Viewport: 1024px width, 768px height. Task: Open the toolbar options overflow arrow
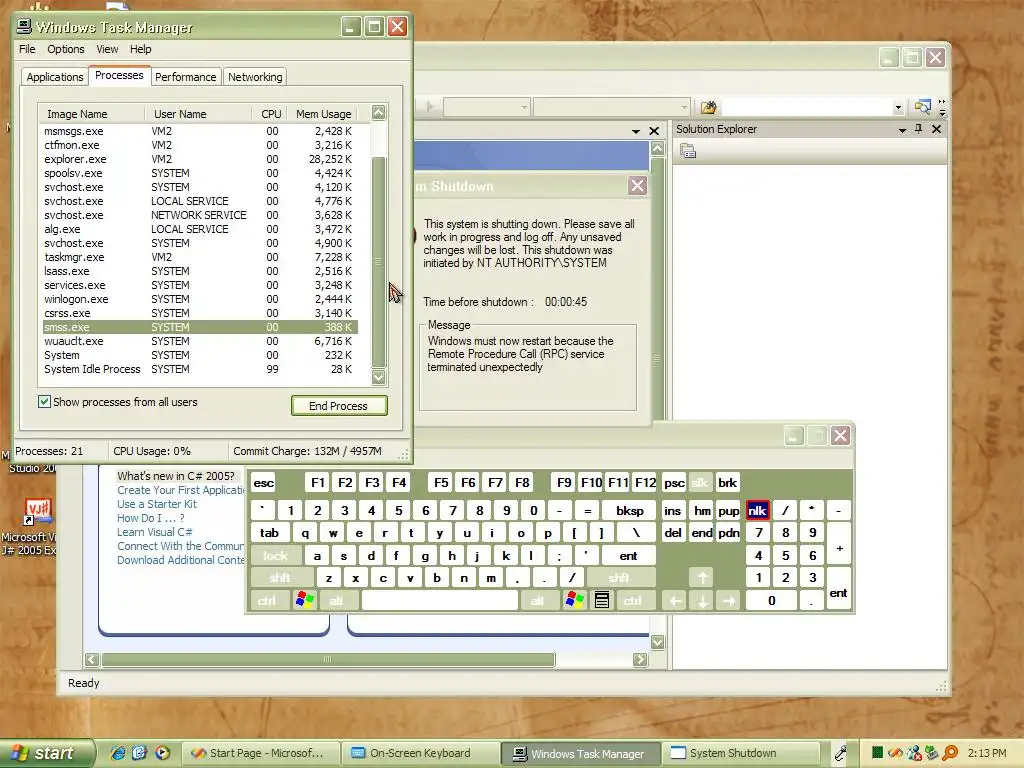[x=942, y=108]
